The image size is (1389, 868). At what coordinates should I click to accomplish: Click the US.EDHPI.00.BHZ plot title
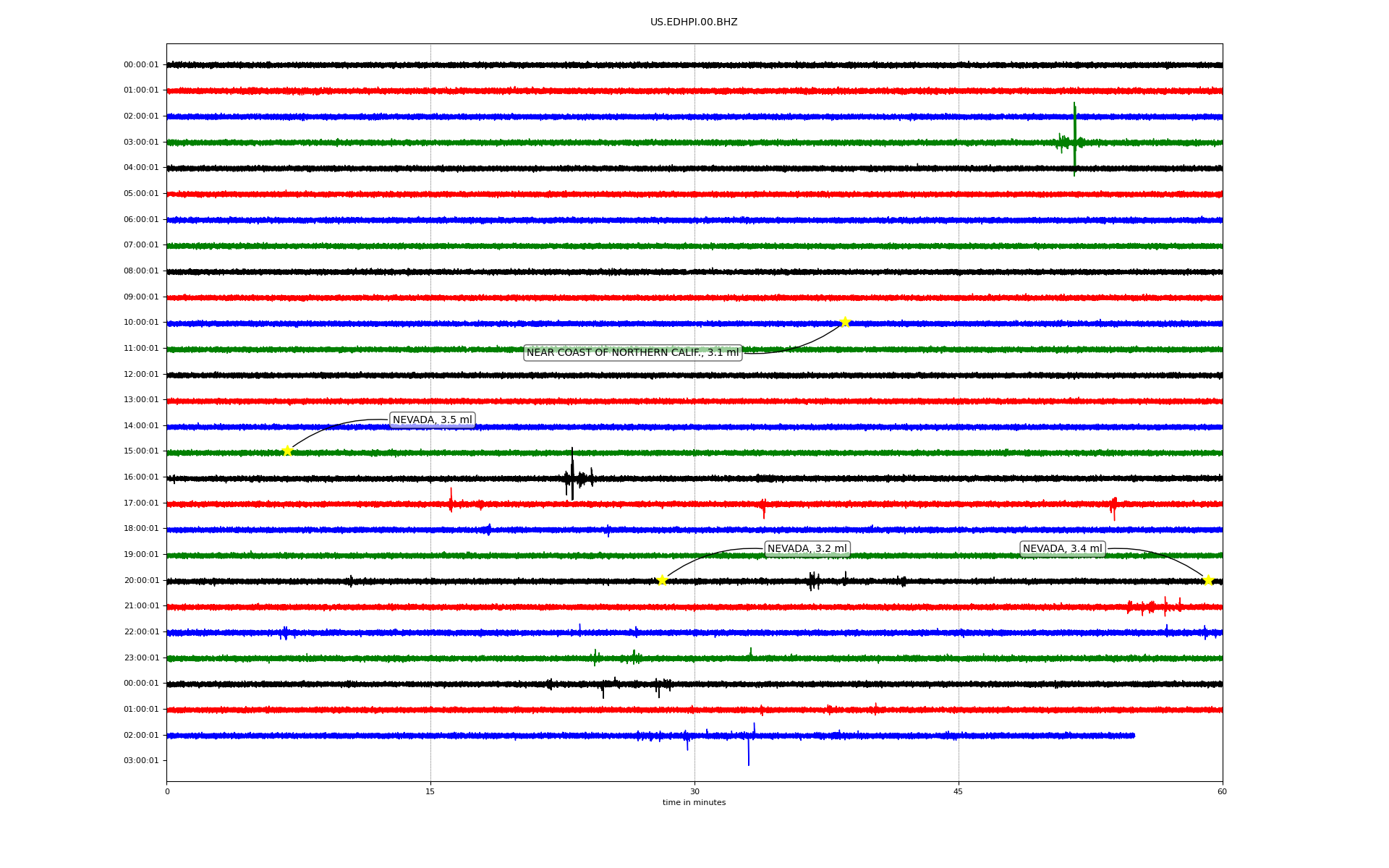(x=694, y=22)
